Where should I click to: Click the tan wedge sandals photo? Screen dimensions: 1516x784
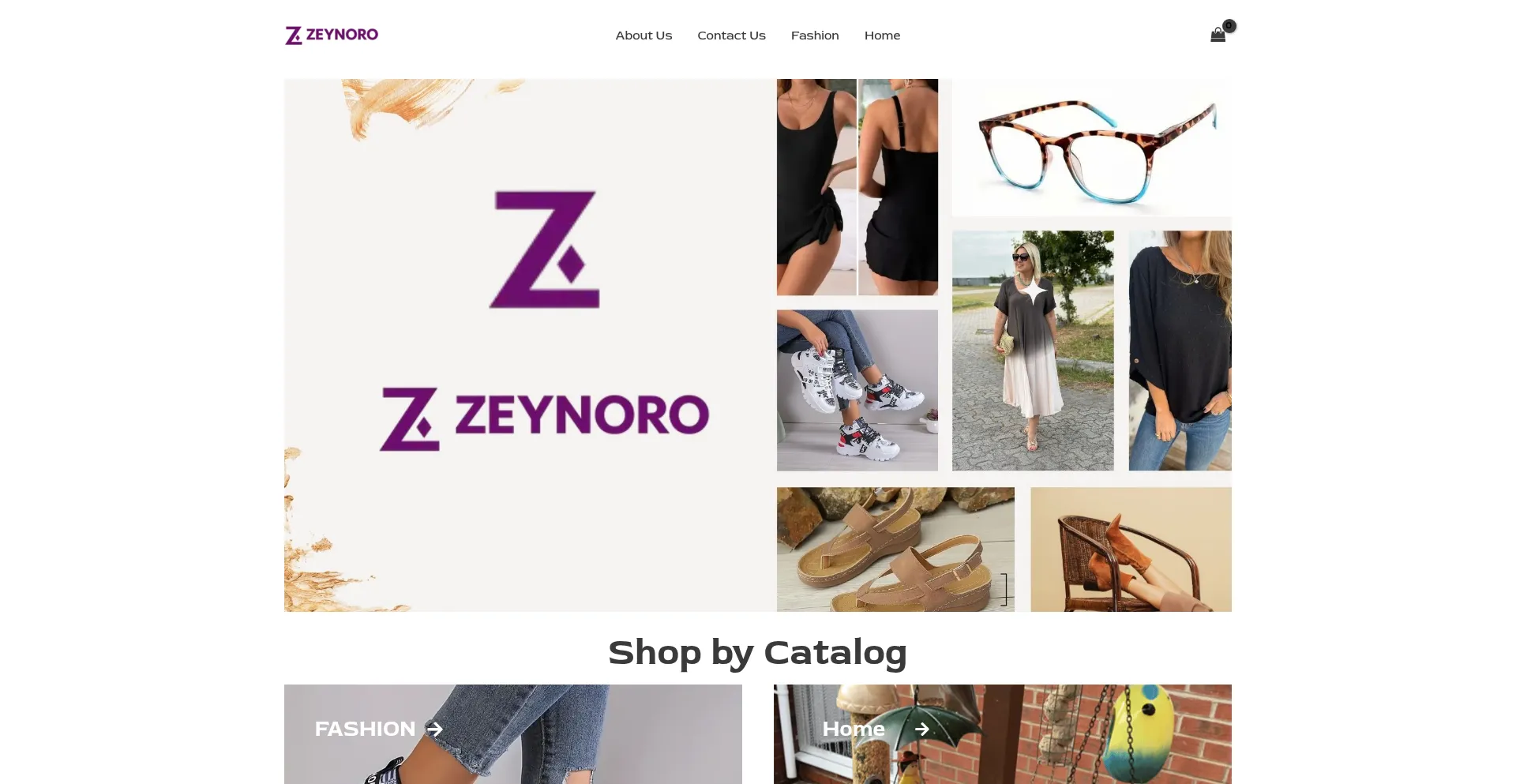coord(895,550)
